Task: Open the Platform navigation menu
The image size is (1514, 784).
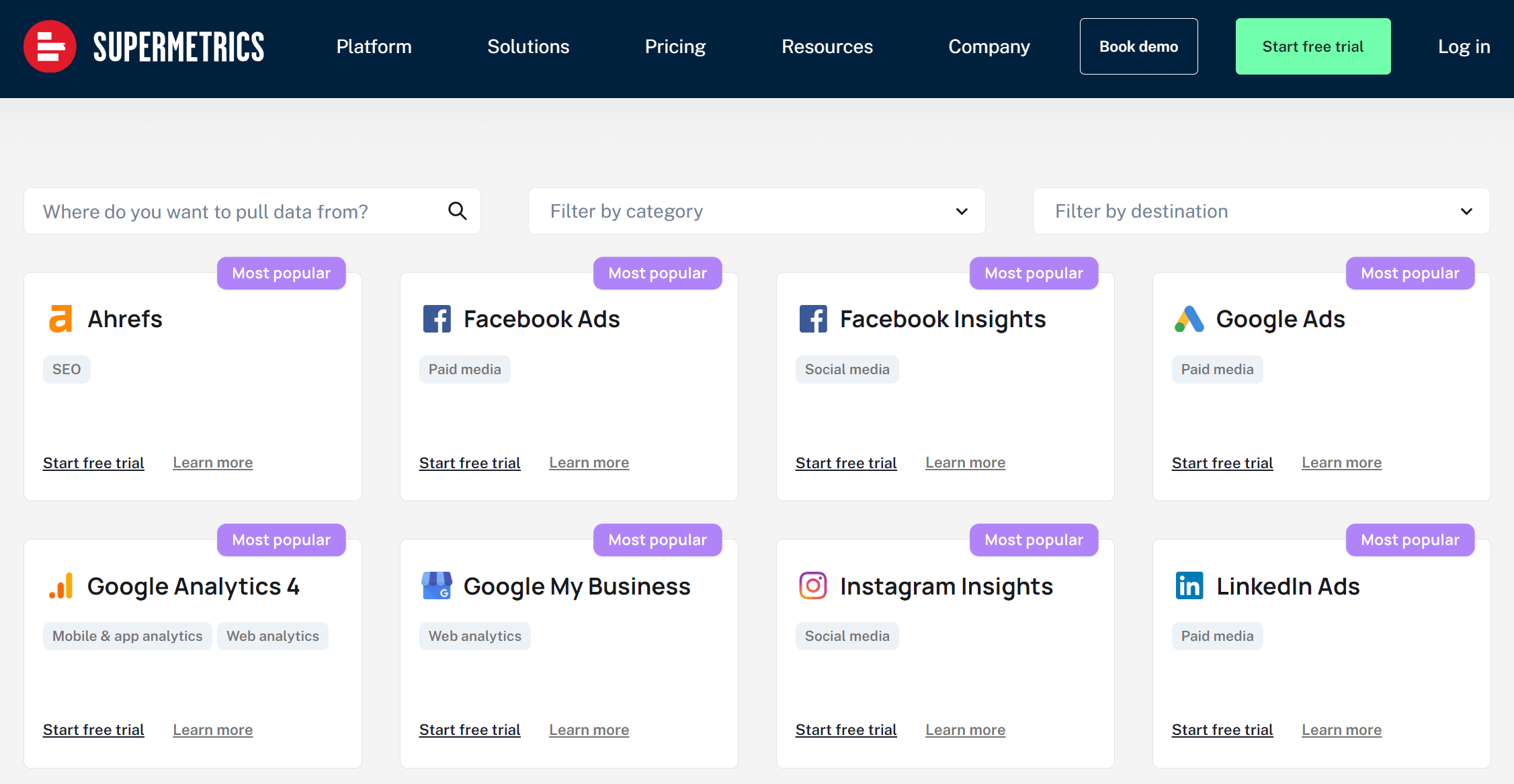Action: [375, 46]
